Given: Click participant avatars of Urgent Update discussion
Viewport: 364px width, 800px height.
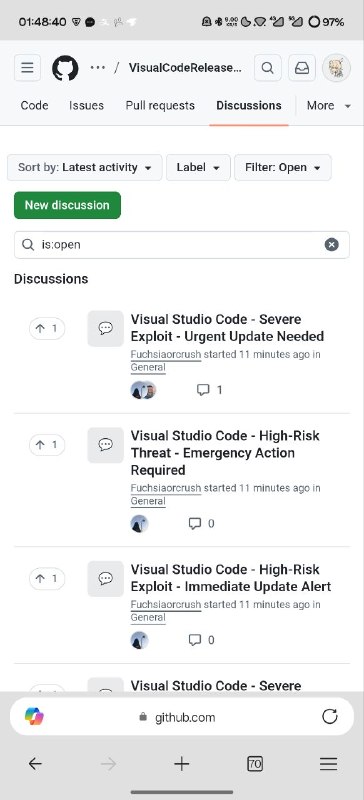Looking at the screenshot, I should point(143,390).
